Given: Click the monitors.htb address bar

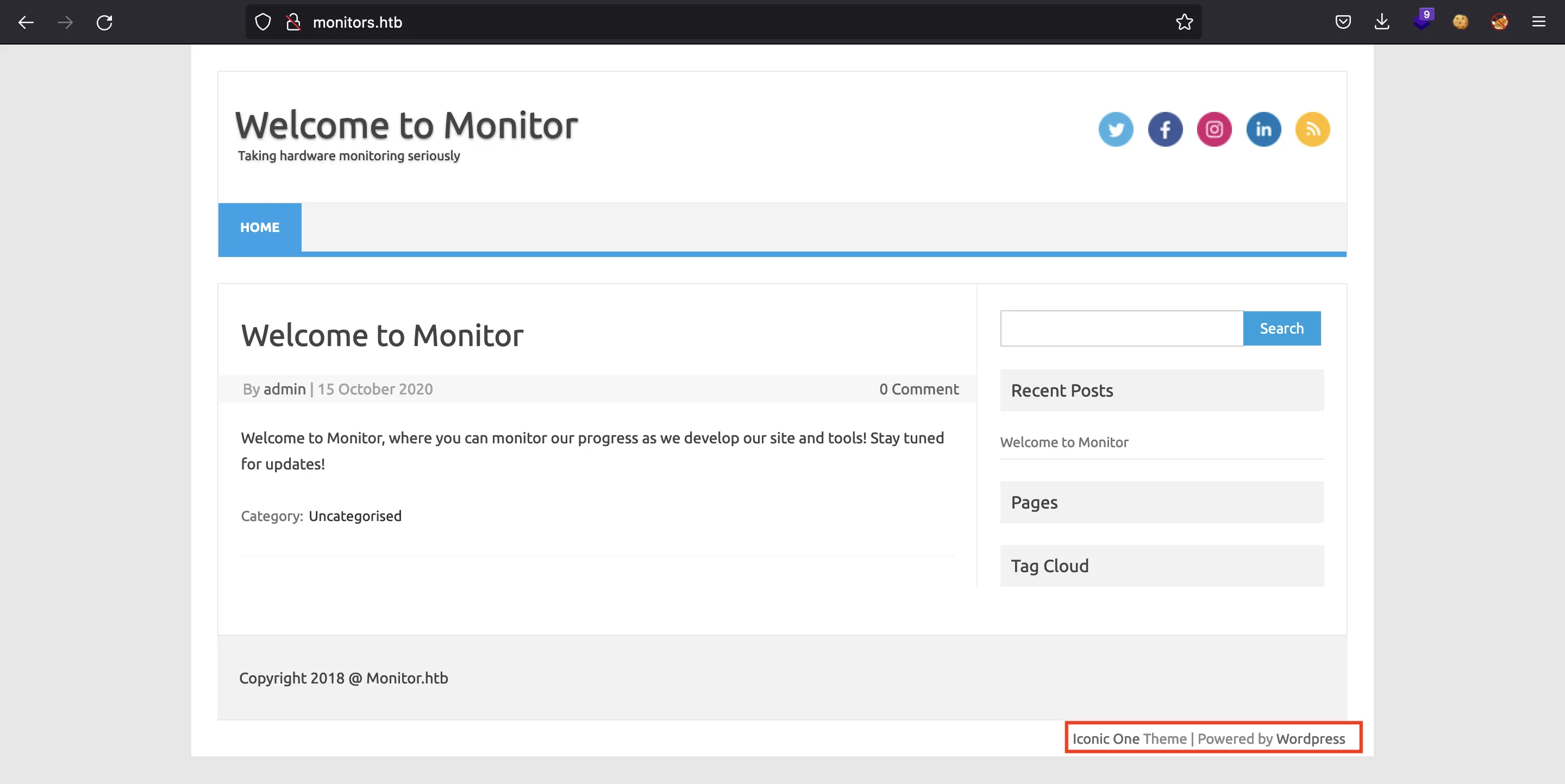Looking at the screenshot, I should tap(723, 22).
